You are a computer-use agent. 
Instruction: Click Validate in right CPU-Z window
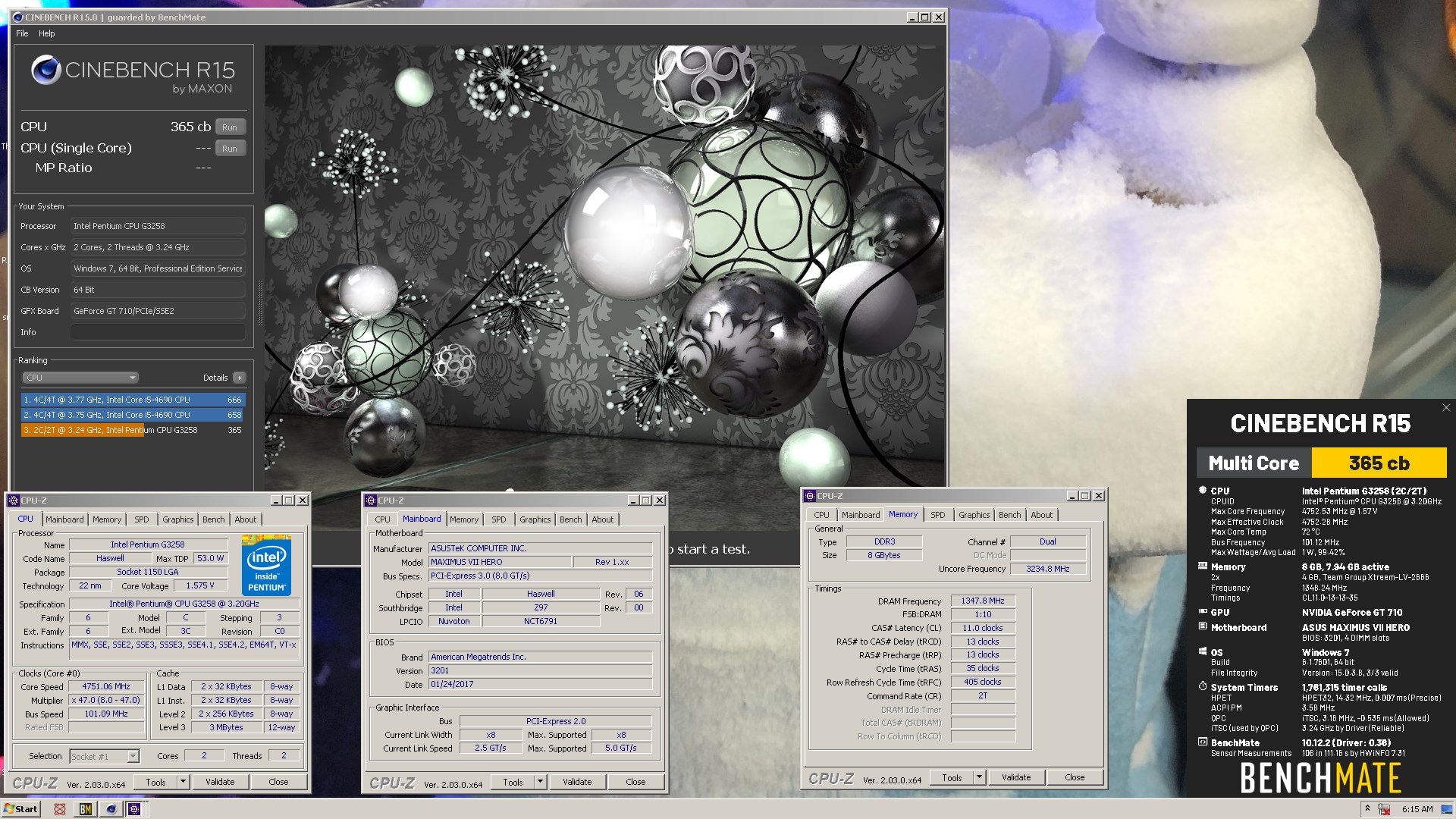click(x=1016, y=777)
